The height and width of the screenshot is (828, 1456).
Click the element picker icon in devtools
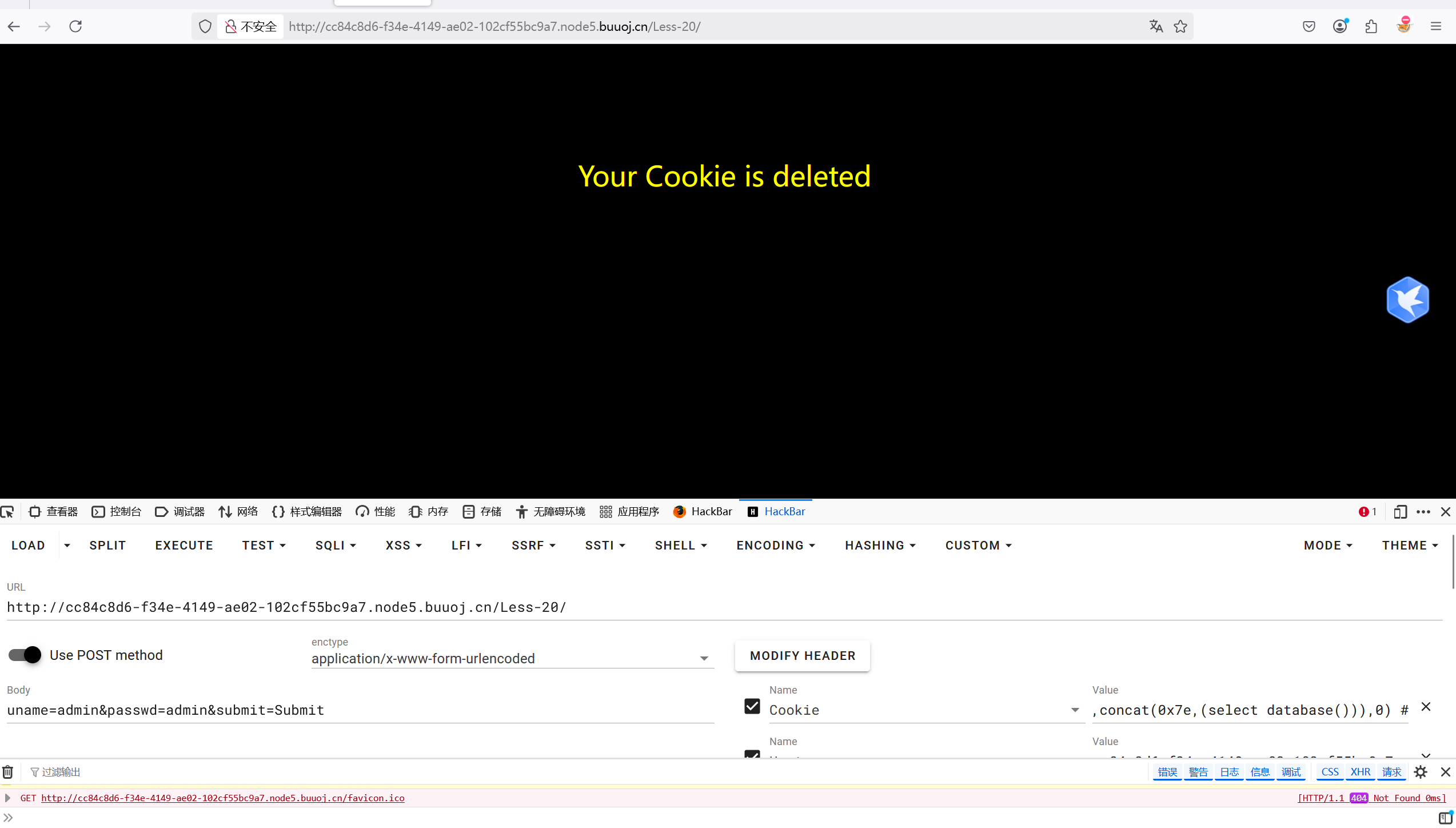tap(8, 512)
